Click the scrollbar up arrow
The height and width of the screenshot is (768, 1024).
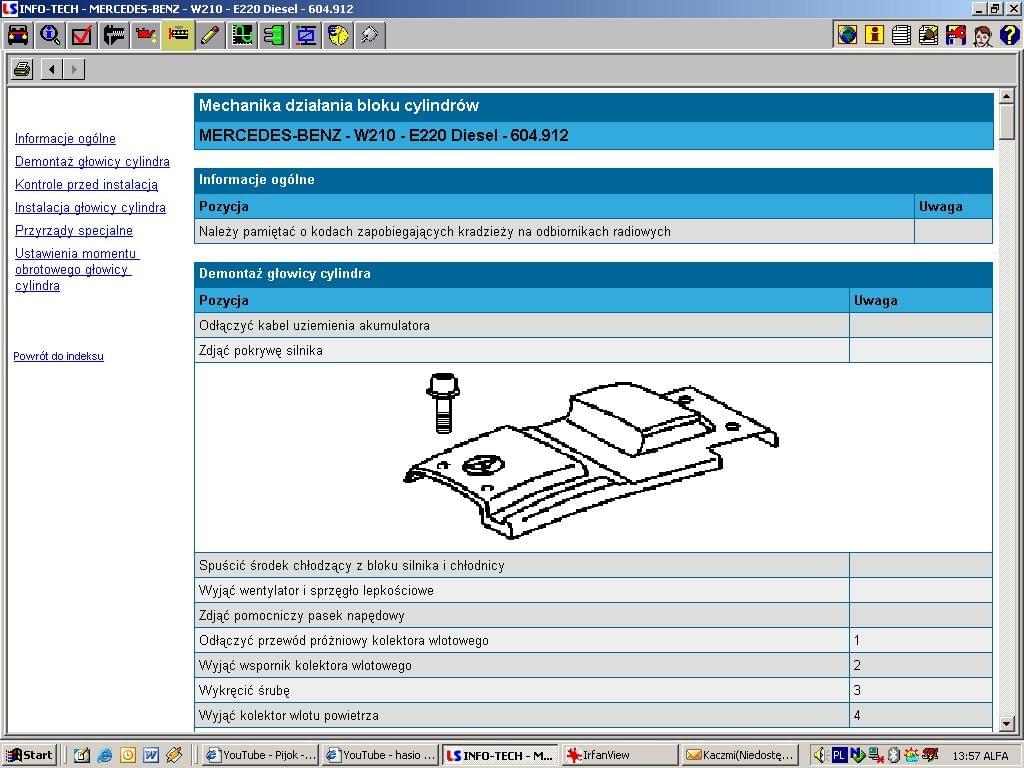coord(1006,97)
